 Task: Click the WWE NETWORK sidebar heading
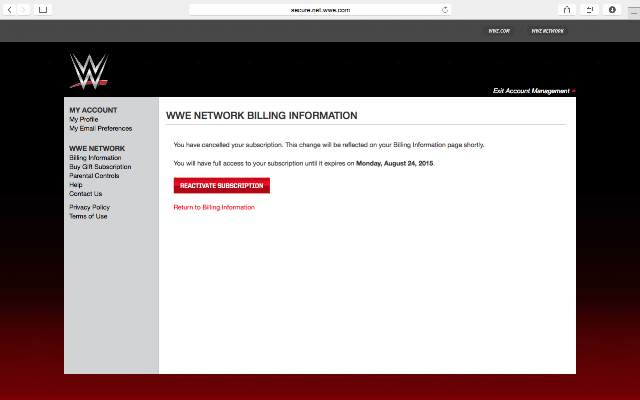tap(97, 149)
